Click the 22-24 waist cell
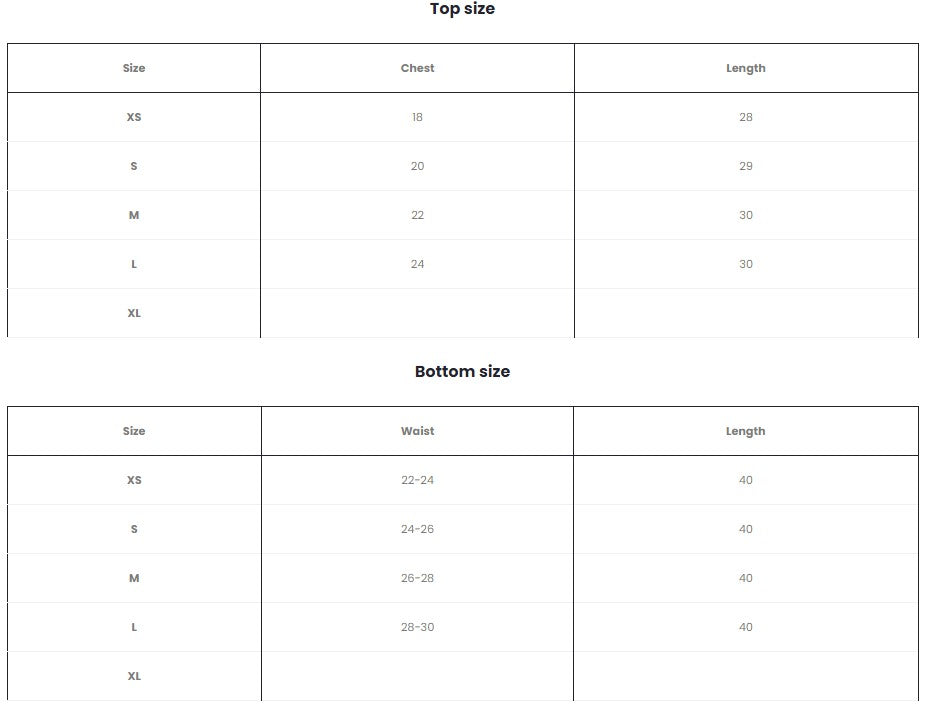This screenshot has width=926, height=709. pos(417,480)
